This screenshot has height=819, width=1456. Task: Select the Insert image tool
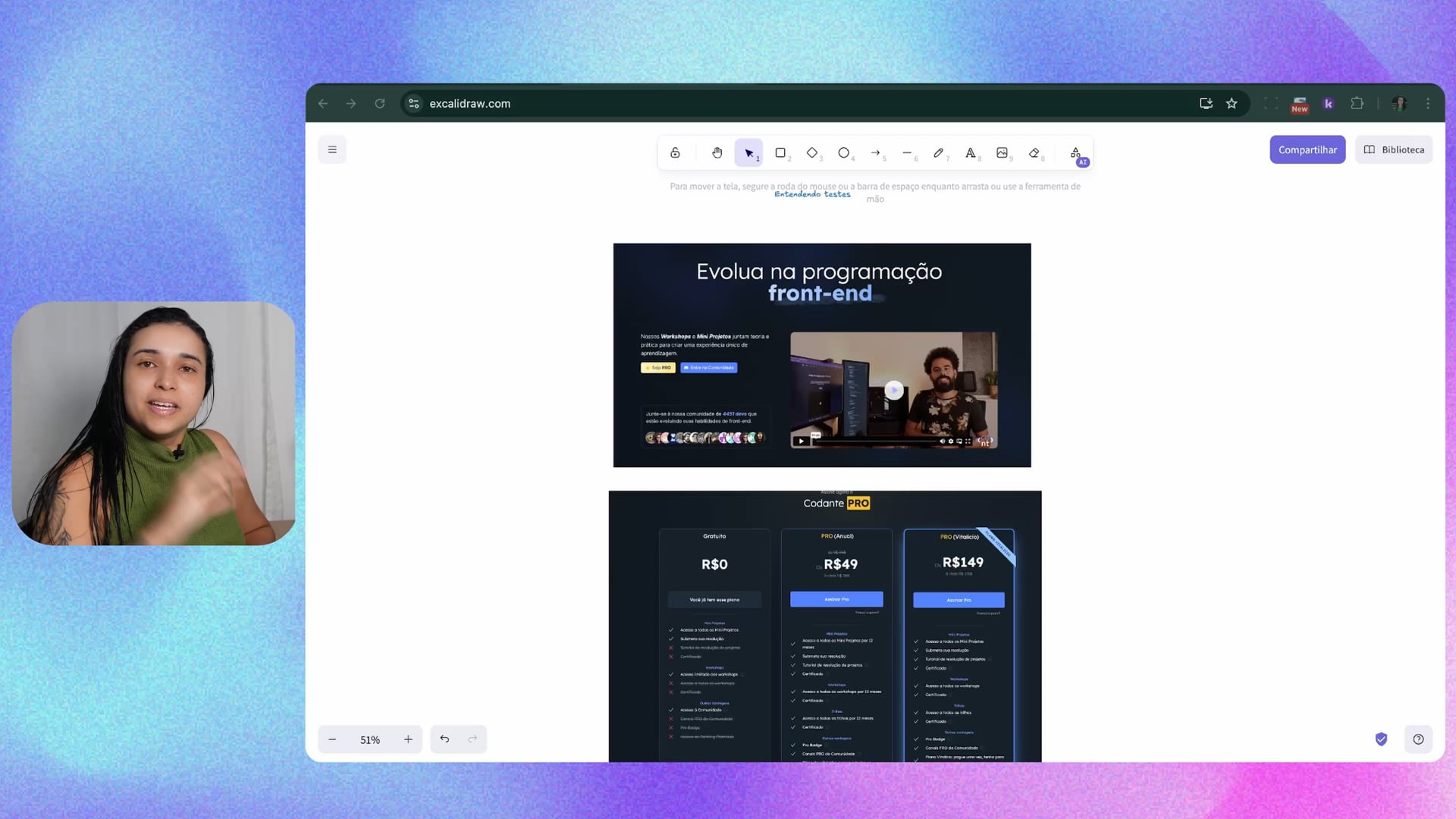1002,152
